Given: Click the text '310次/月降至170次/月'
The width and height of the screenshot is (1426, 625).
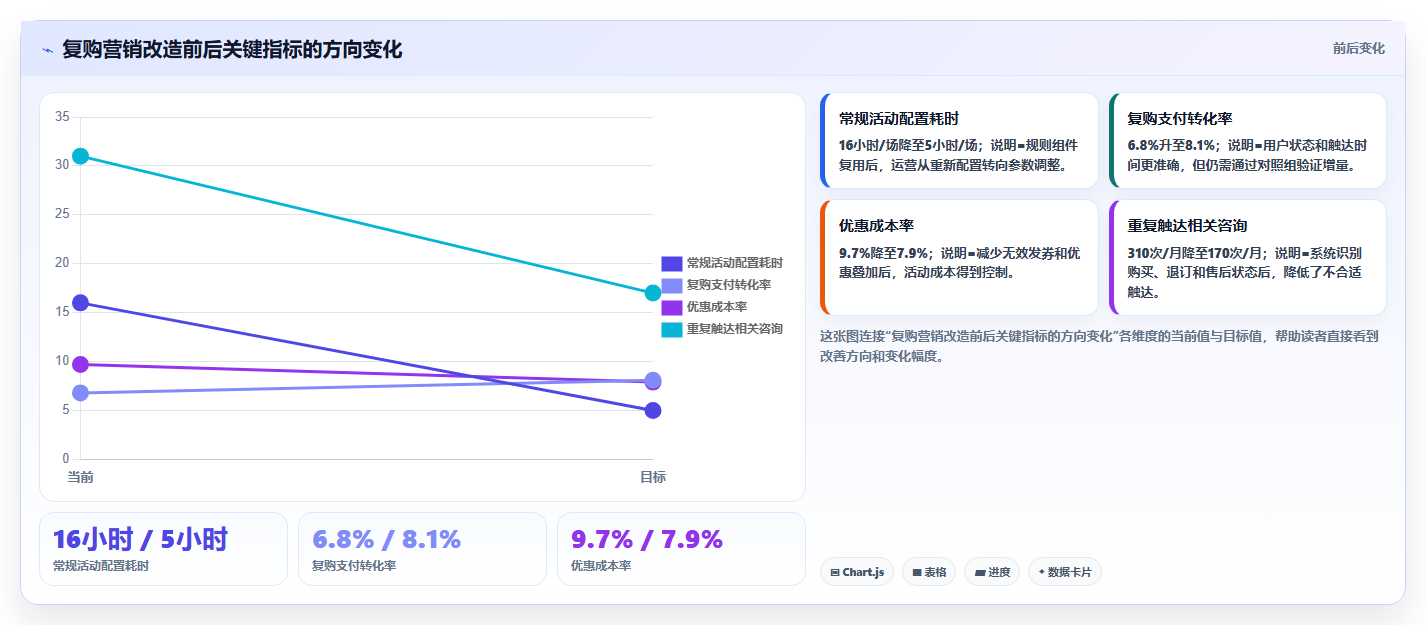Looking at the screenshot, I should point(1193,253).
